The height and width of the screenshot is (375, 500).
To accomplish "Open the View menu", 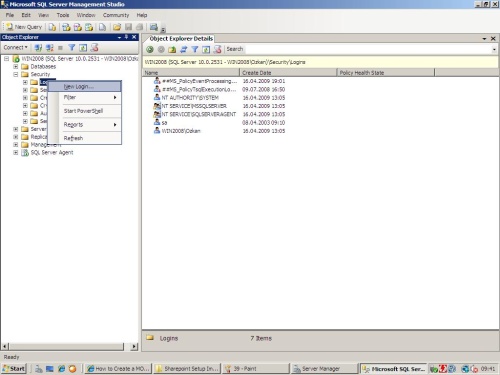I will (43, 15).
